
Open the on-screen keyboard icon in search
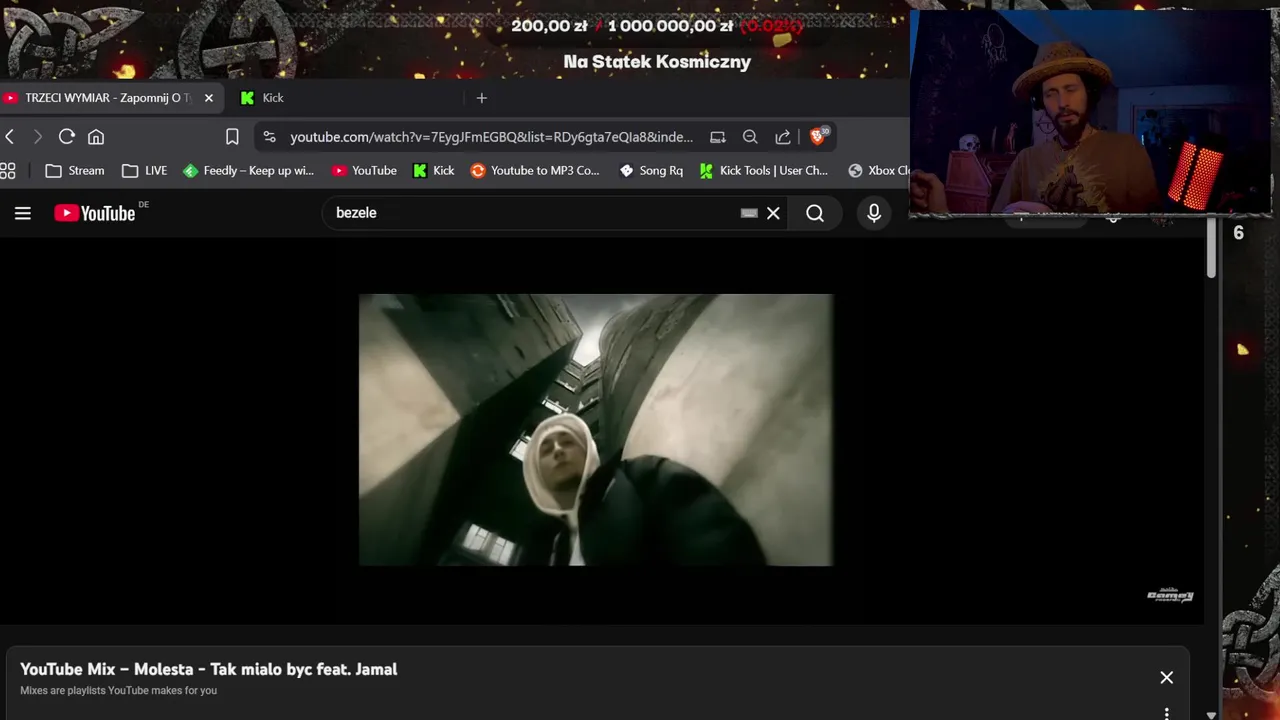749,213
